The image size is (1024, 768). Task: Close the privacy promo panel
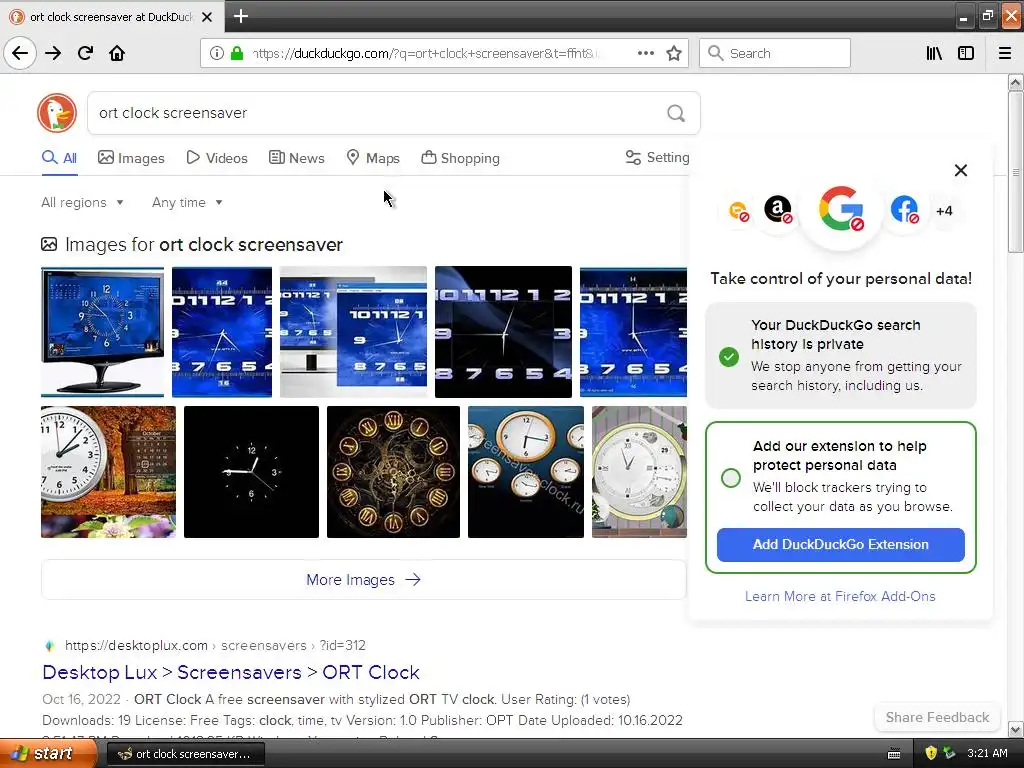pyautogui.click(x=961, y=170)
